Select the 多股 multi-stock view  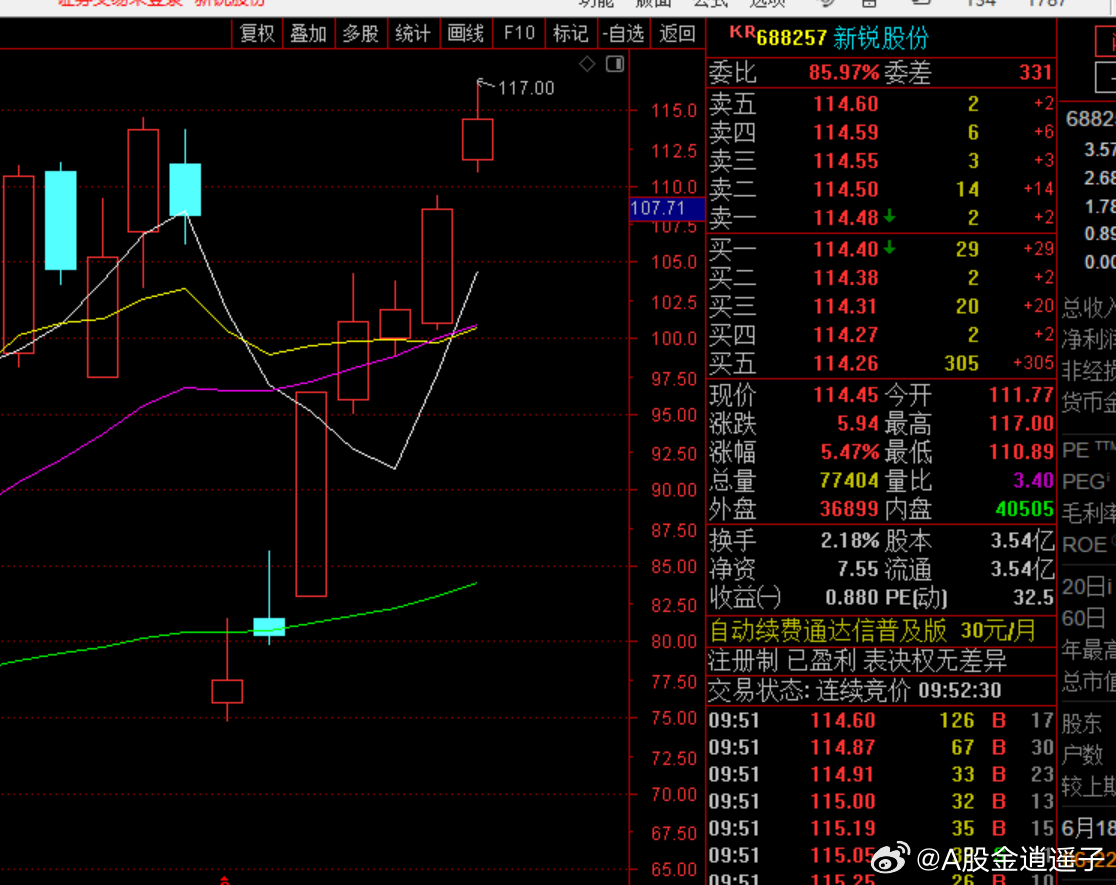360,33
